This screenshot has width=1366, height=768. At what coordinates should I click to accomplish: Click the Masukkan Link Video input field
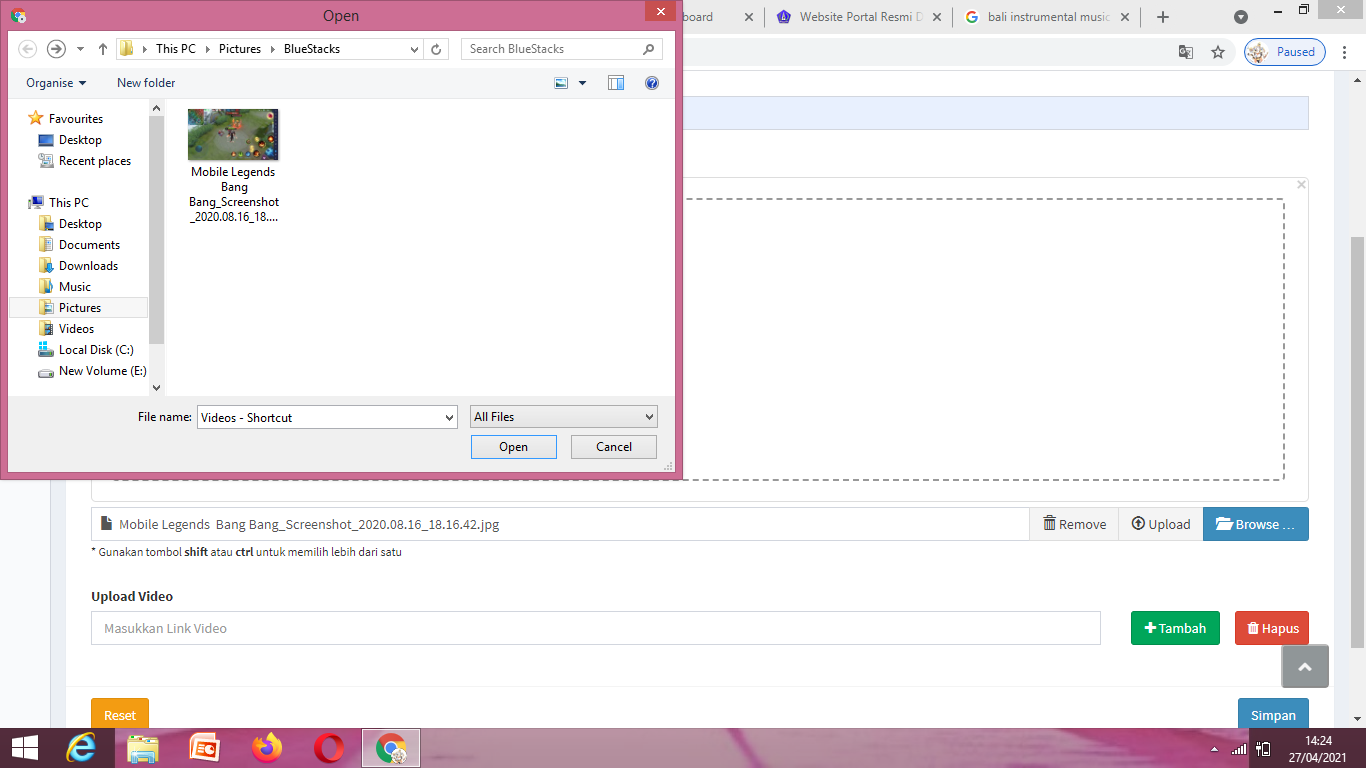tap(595, 628)
